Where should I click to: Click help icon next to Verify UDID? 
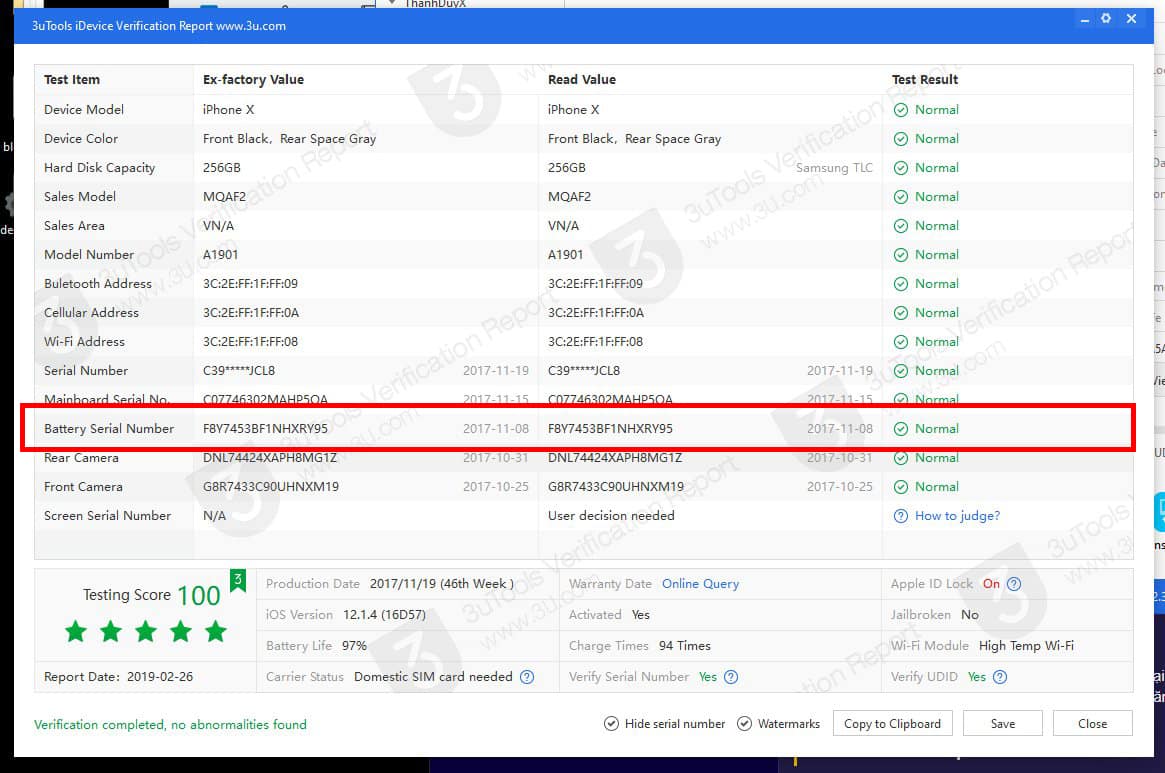click(x=1000, y=677)
